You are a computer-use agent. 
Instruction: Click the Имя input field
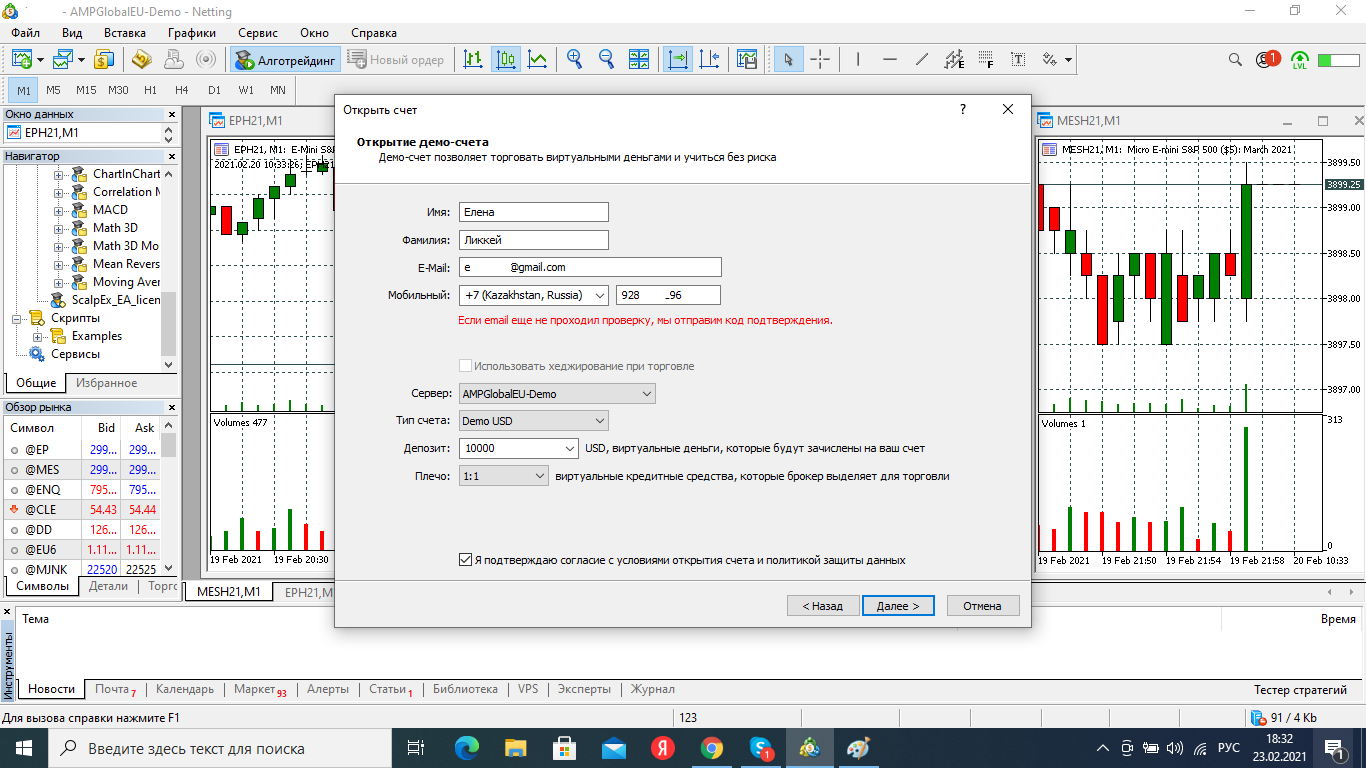(x=534, y=212)
